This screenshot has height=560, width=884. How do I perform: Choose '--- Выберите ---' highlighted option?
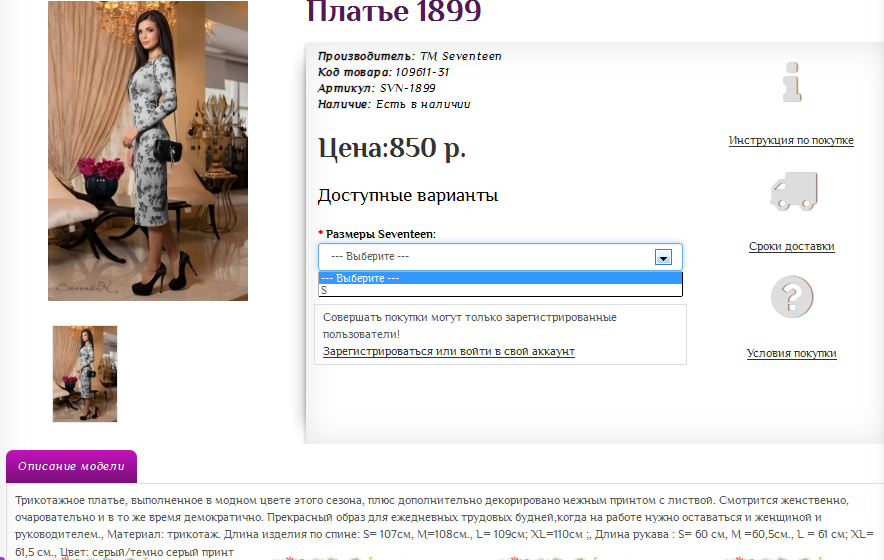pos(500,278)
